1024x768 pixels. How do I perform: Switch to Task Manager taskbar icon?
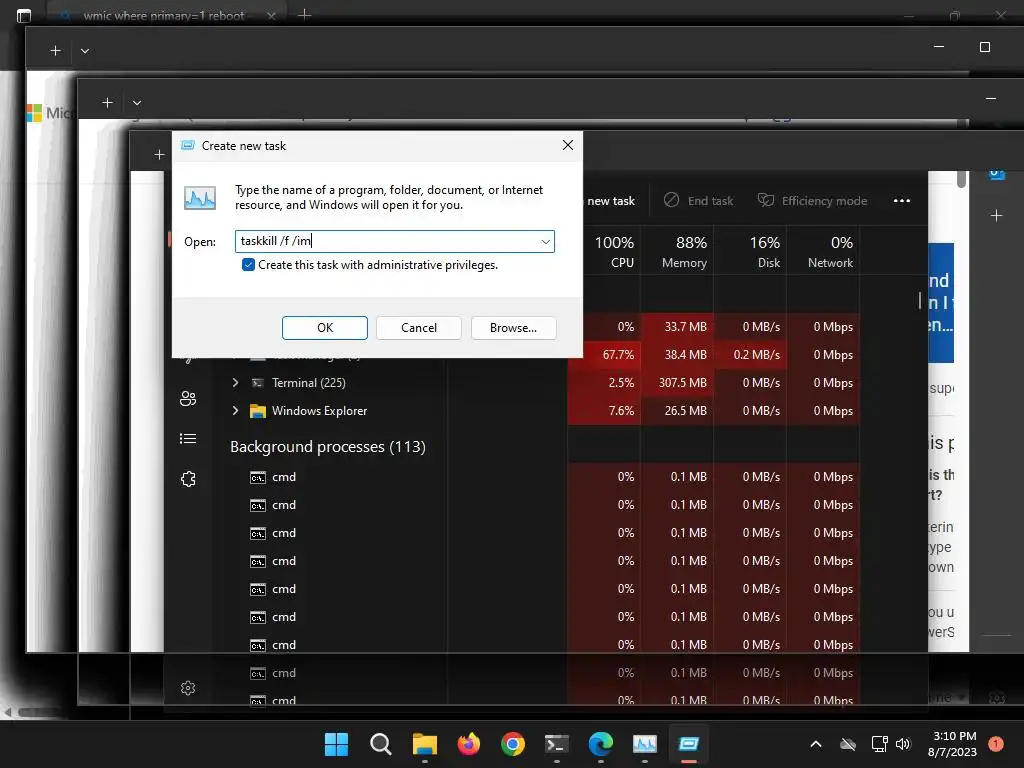(x=645, y=744)
